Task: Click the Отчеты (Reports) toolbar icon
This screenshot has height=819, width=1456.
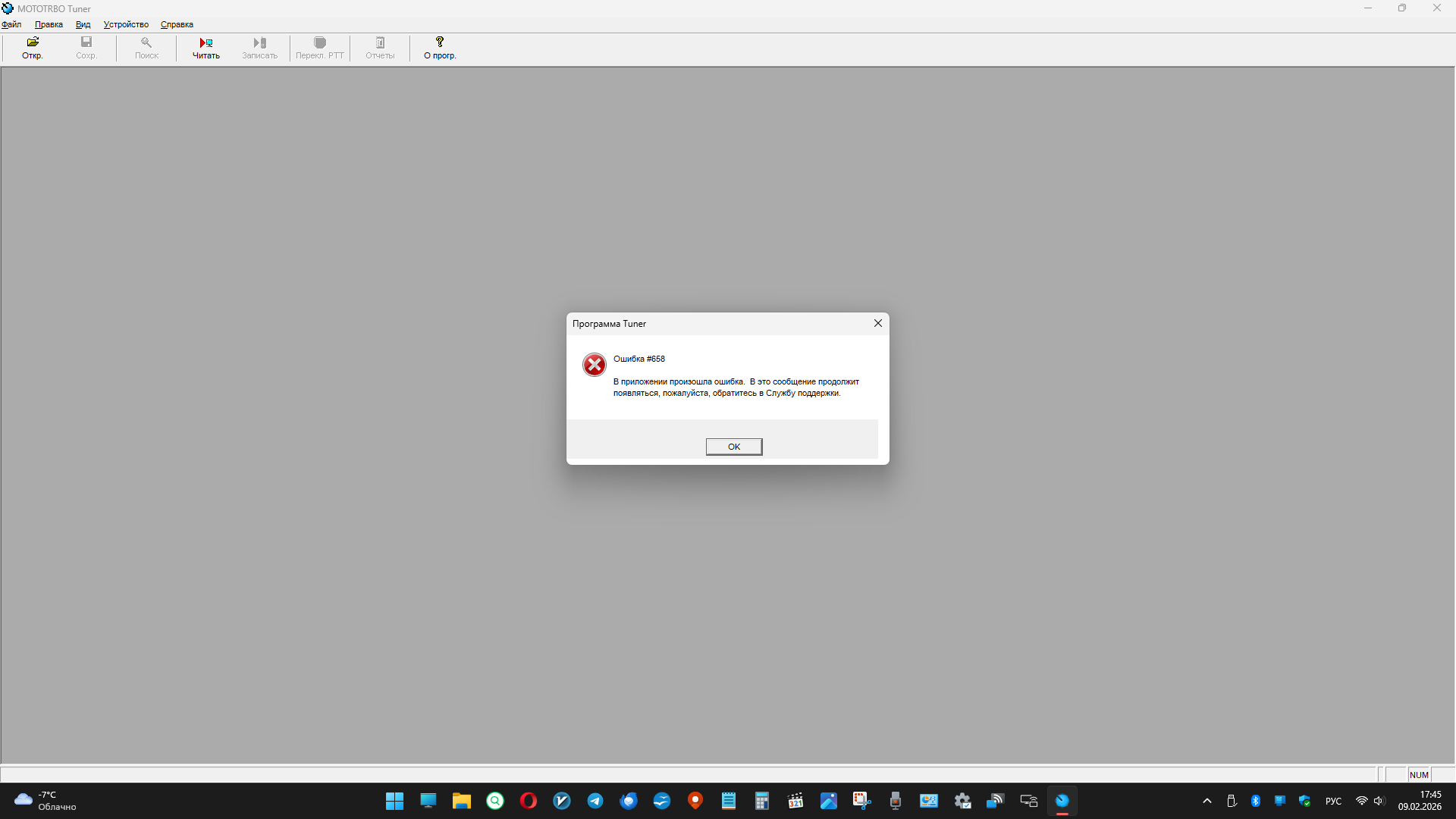Action: [380, 48]
